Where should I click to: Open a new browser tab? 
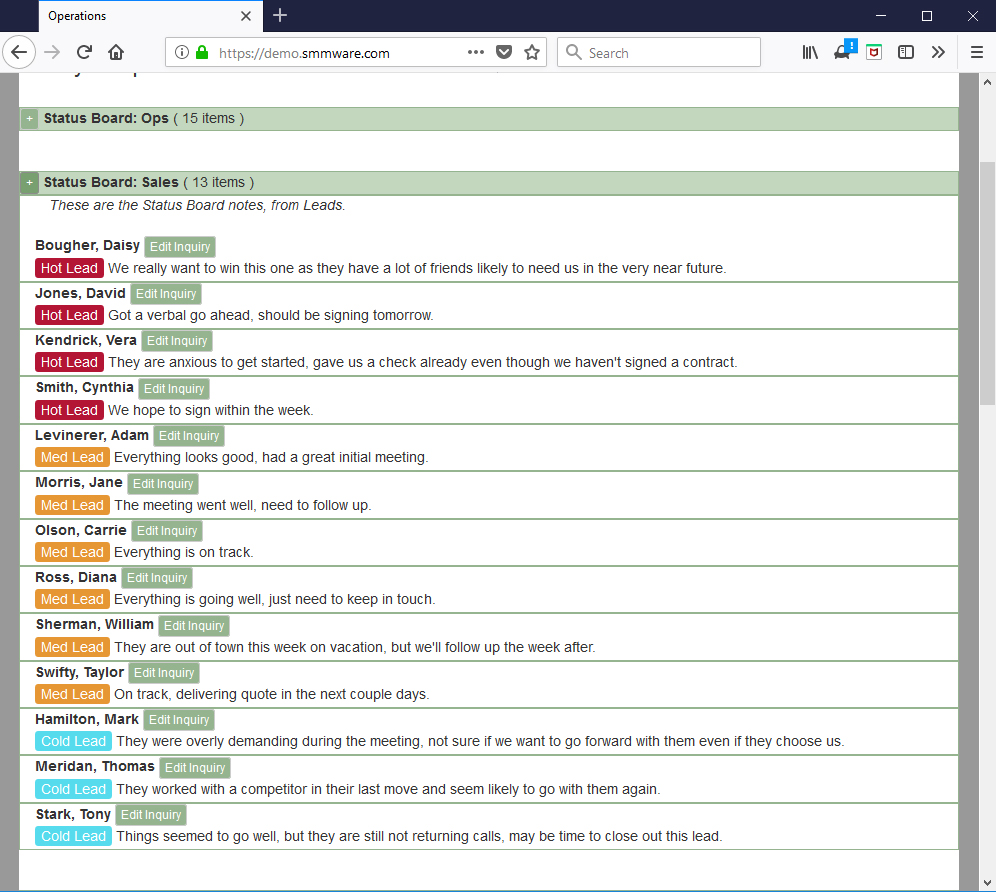point(280,15)
